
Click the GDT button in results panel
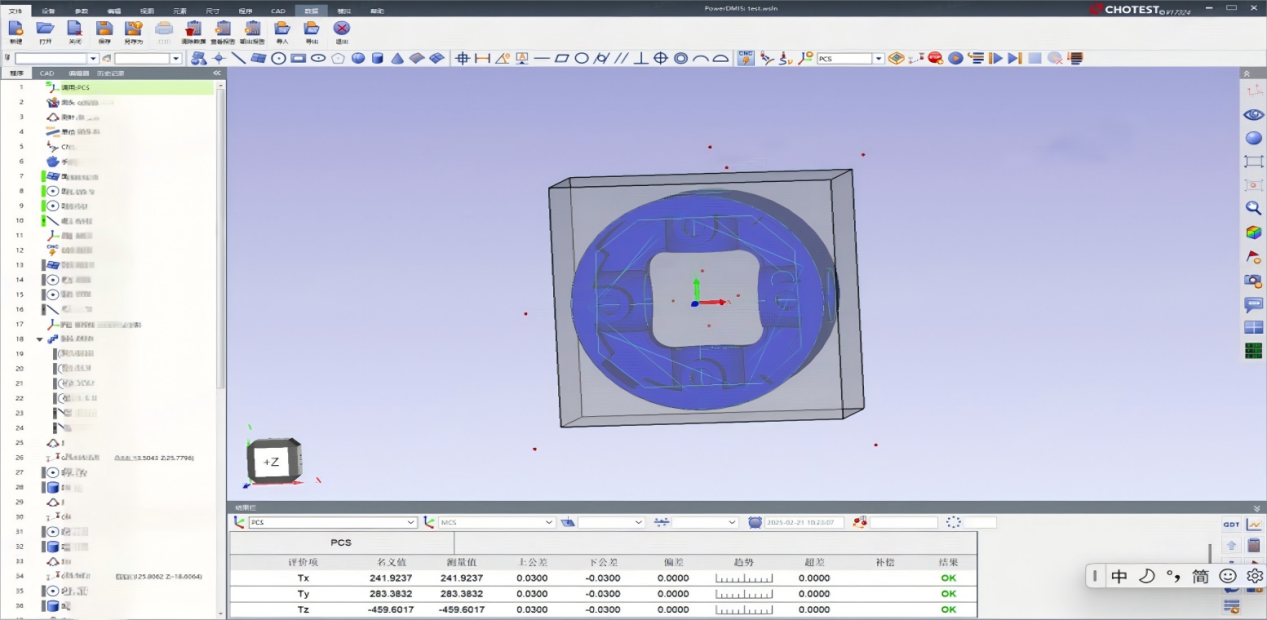tap(1231, 524)
